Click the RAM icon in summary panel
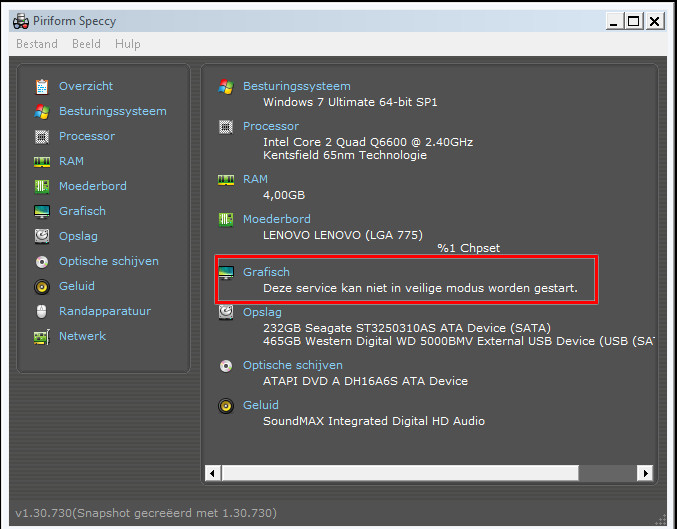 point(226,180)
